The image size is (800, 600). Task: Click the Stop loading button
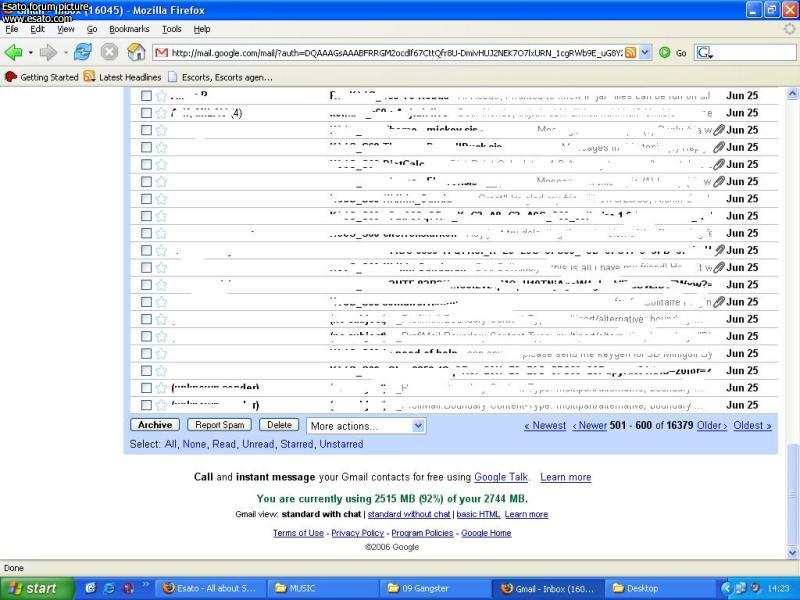click(109, 52)
